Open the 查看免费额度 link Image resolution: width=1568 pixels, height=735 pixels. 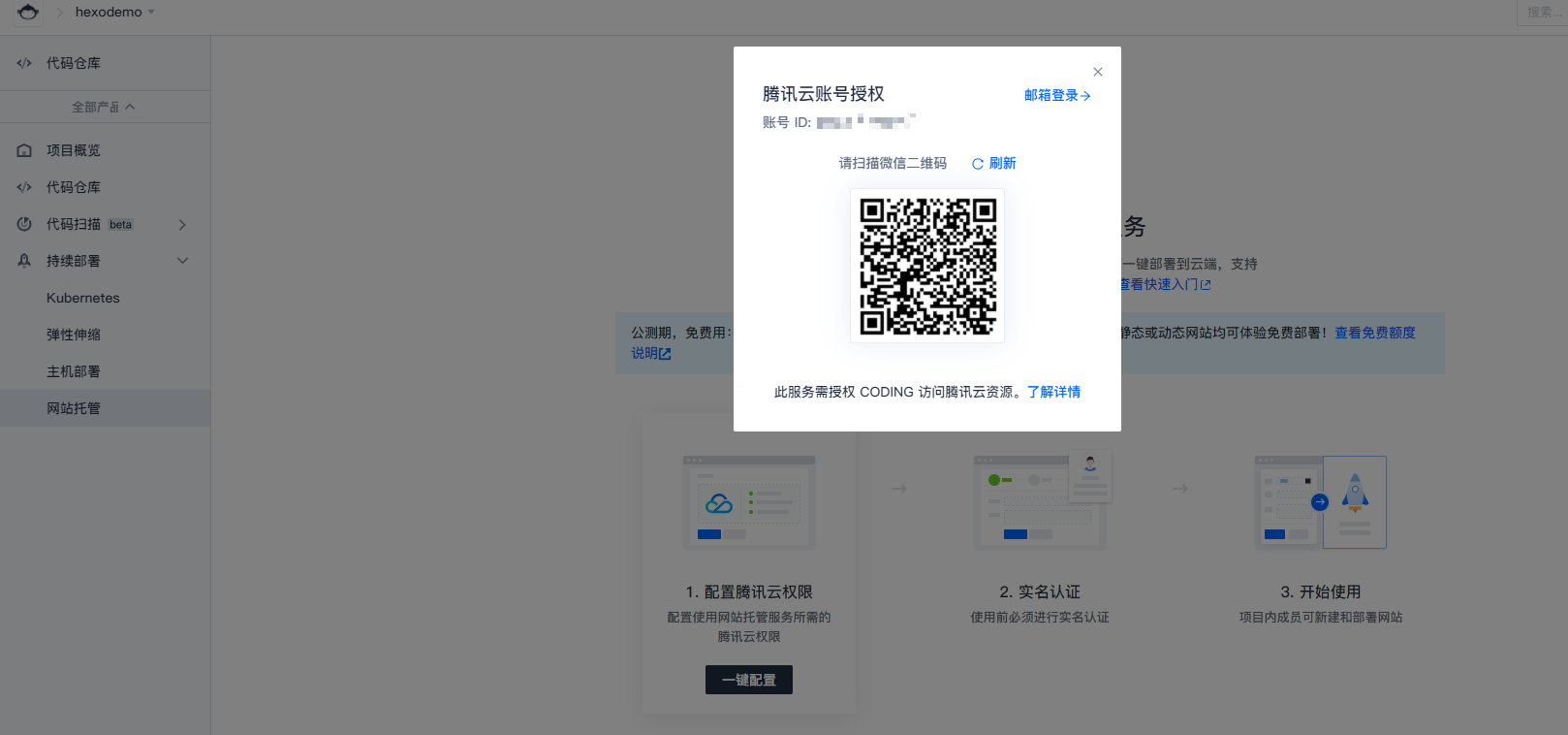tap(1375, 333)
